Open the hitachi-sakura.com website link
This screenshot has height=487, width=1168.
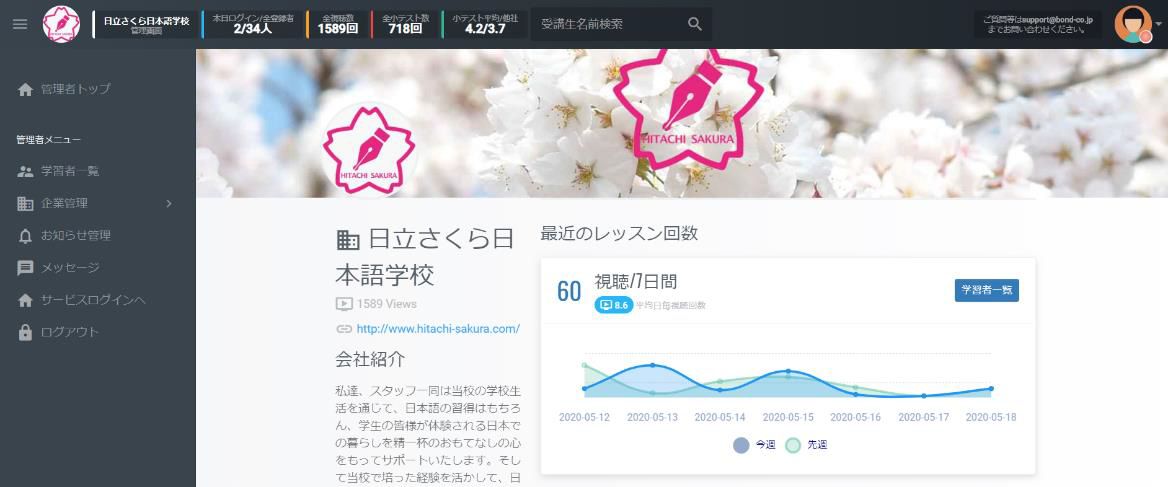[x=437, y=329]
